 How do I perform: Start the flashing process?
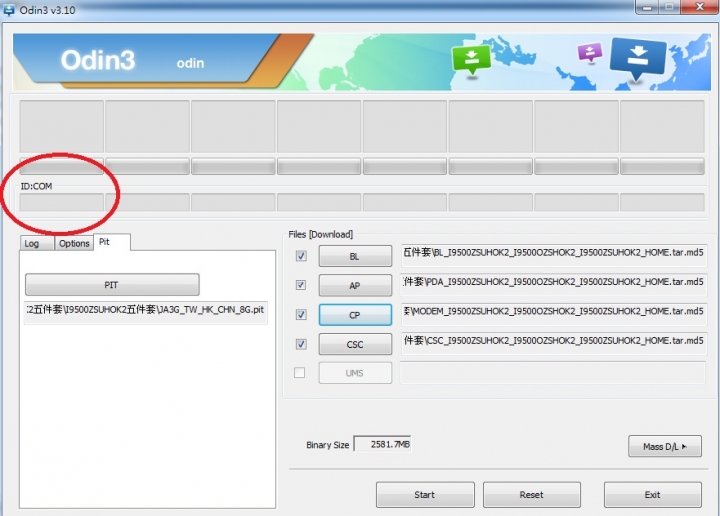coord(425,494)
